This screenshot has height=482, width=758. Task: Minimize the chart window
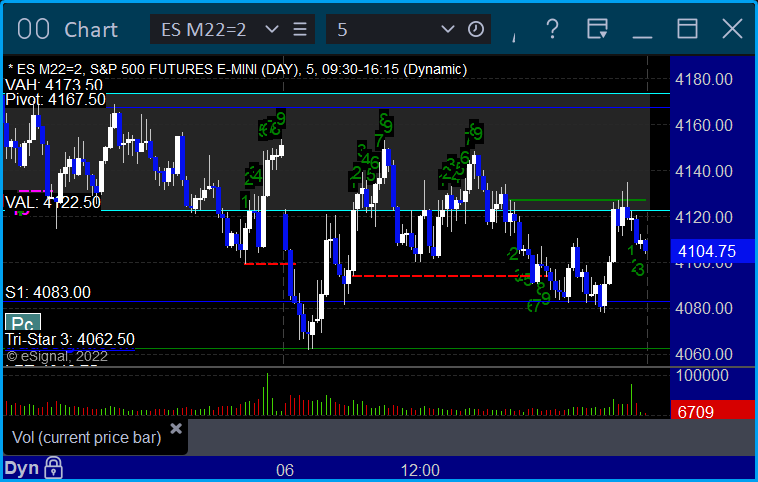642,36
